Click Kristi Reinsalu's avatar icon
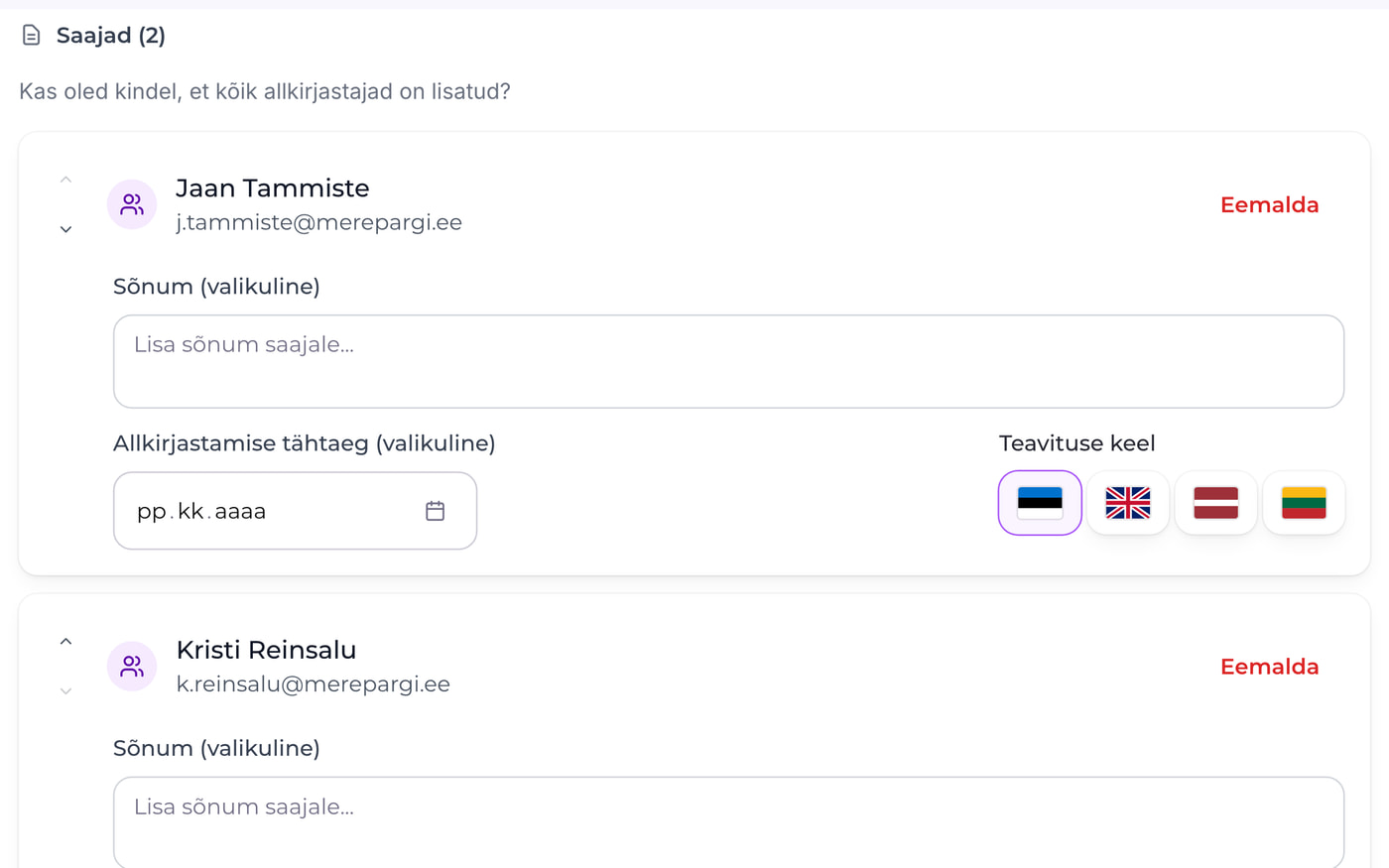The width and height of the screenshot is (1389, 868). point(132,667)
